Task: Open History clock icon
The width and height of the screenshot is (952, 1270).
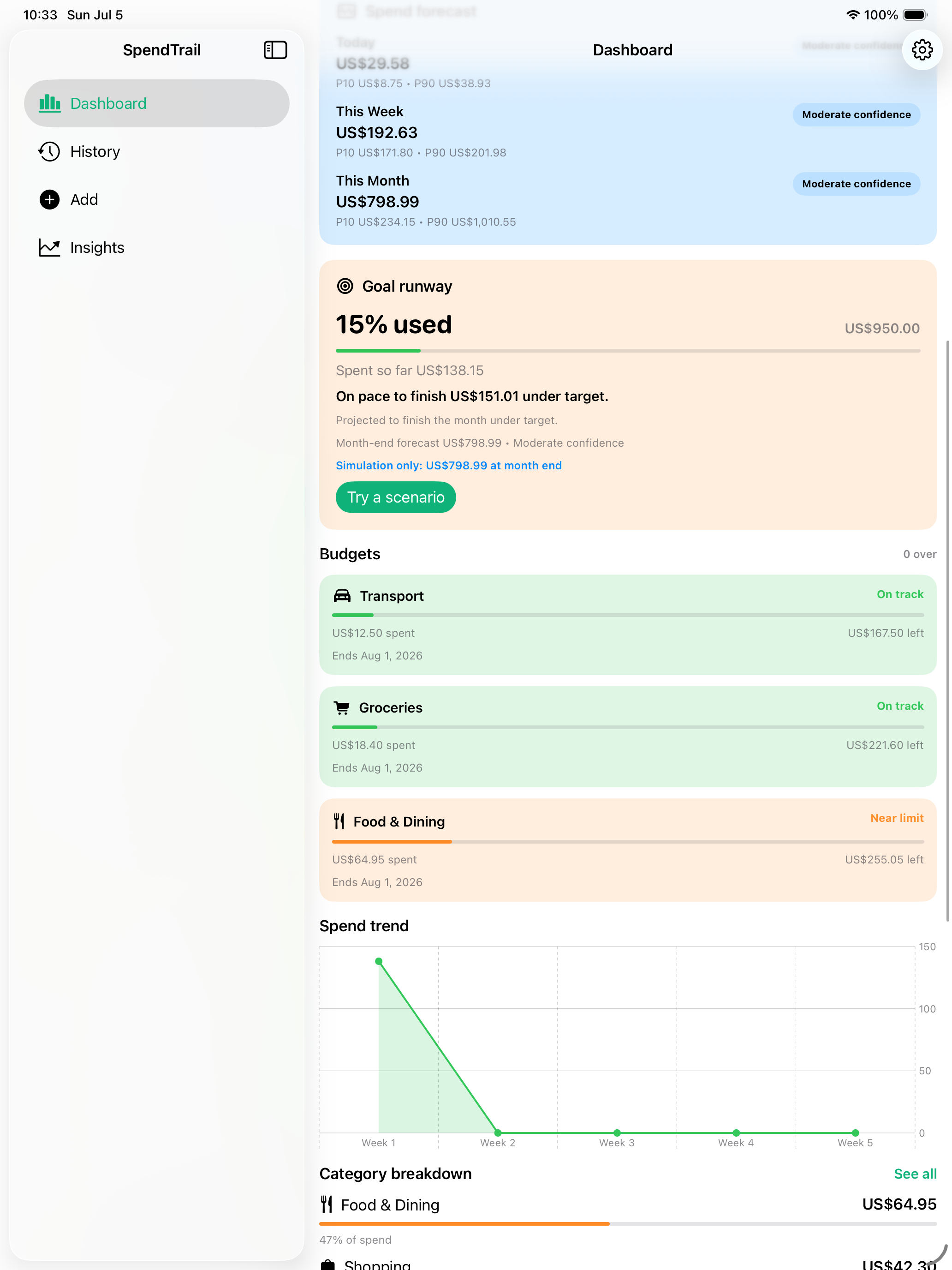Action: (x=49, y=151)
